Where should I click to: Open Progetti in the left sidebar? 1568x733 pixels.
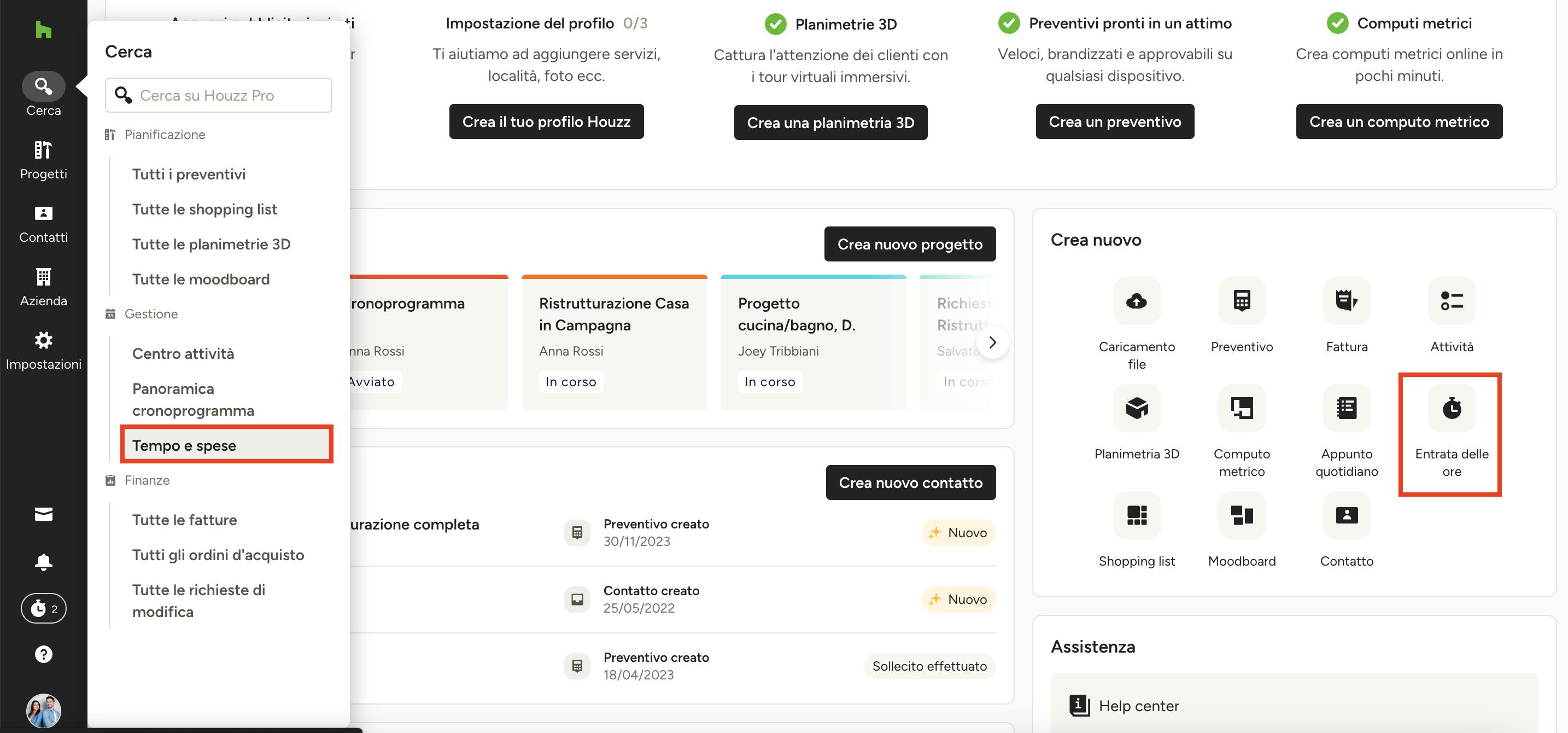(x=43, y=160)
